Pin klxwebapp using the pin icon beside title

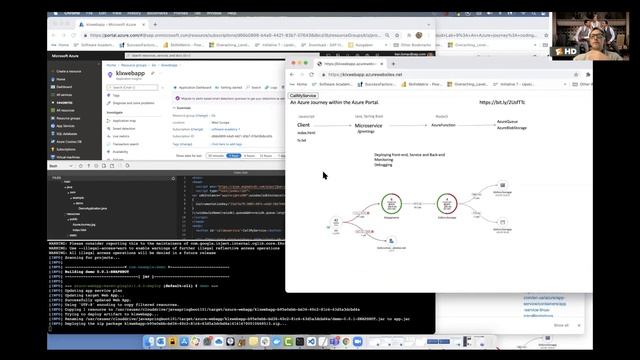[x=153, y=73]
